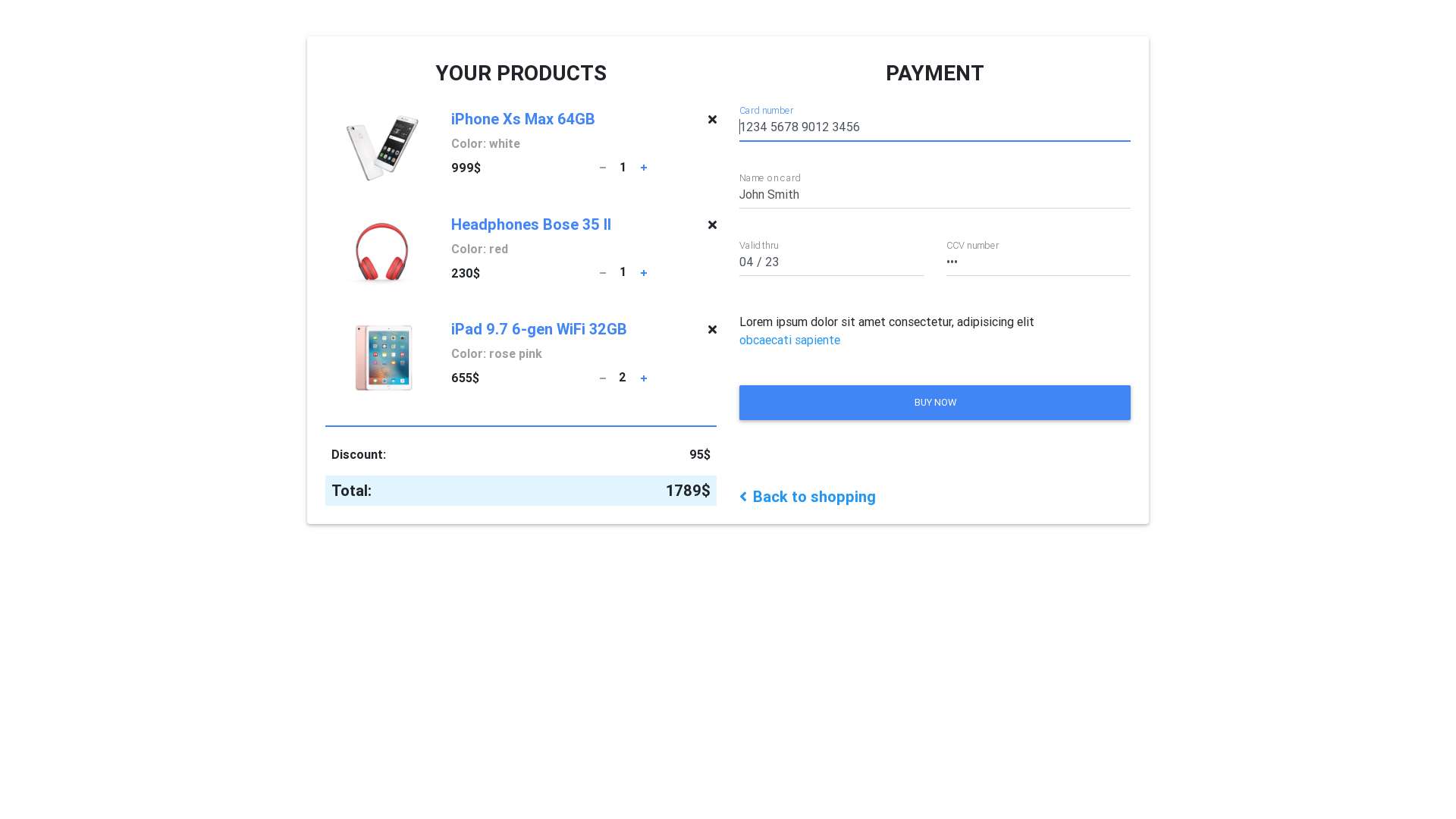This screenshot has width=1456, height=819.
Task: Select the Valid thru date field
Action: [831, 262]
